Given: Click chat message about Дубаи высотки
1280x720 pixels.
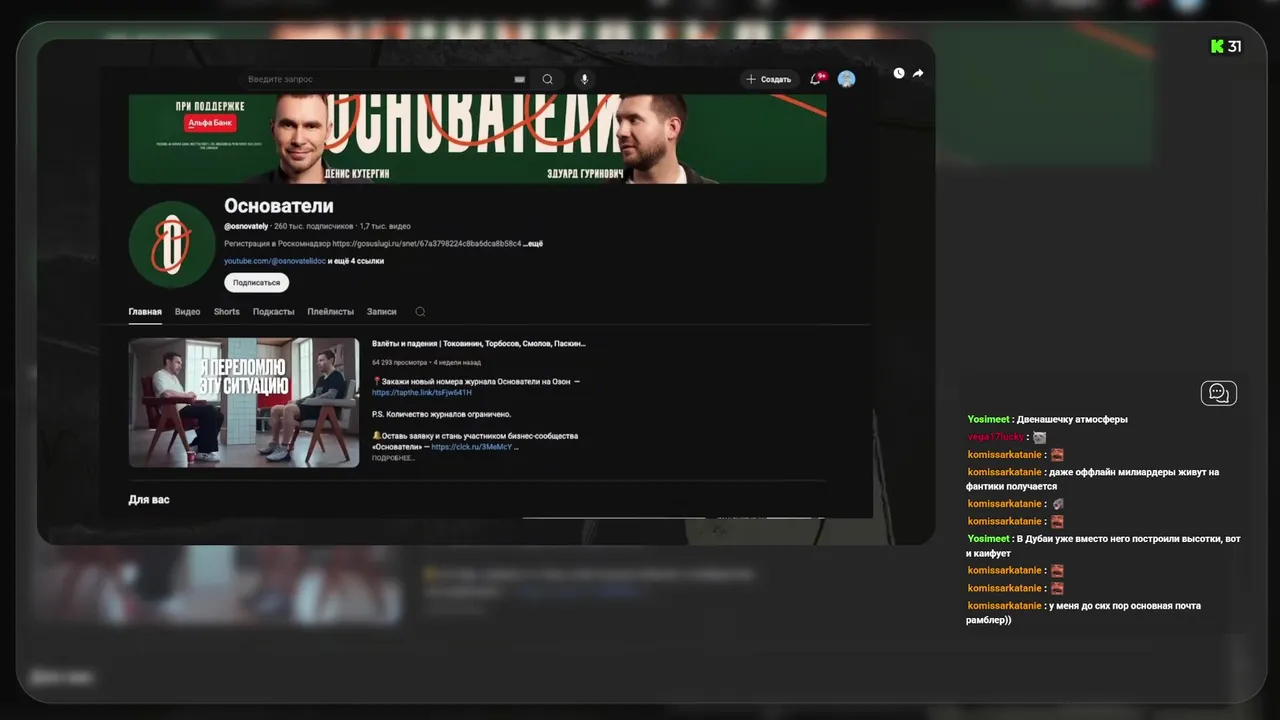Looking at the screenshot, I should pos(1103,546).
